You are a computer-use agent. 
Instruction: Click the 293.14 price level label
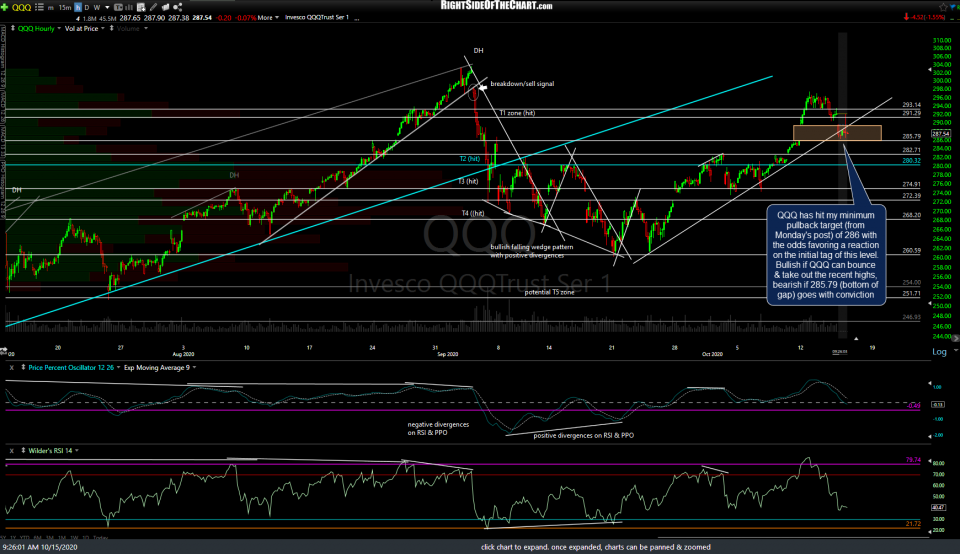(912, 105)
